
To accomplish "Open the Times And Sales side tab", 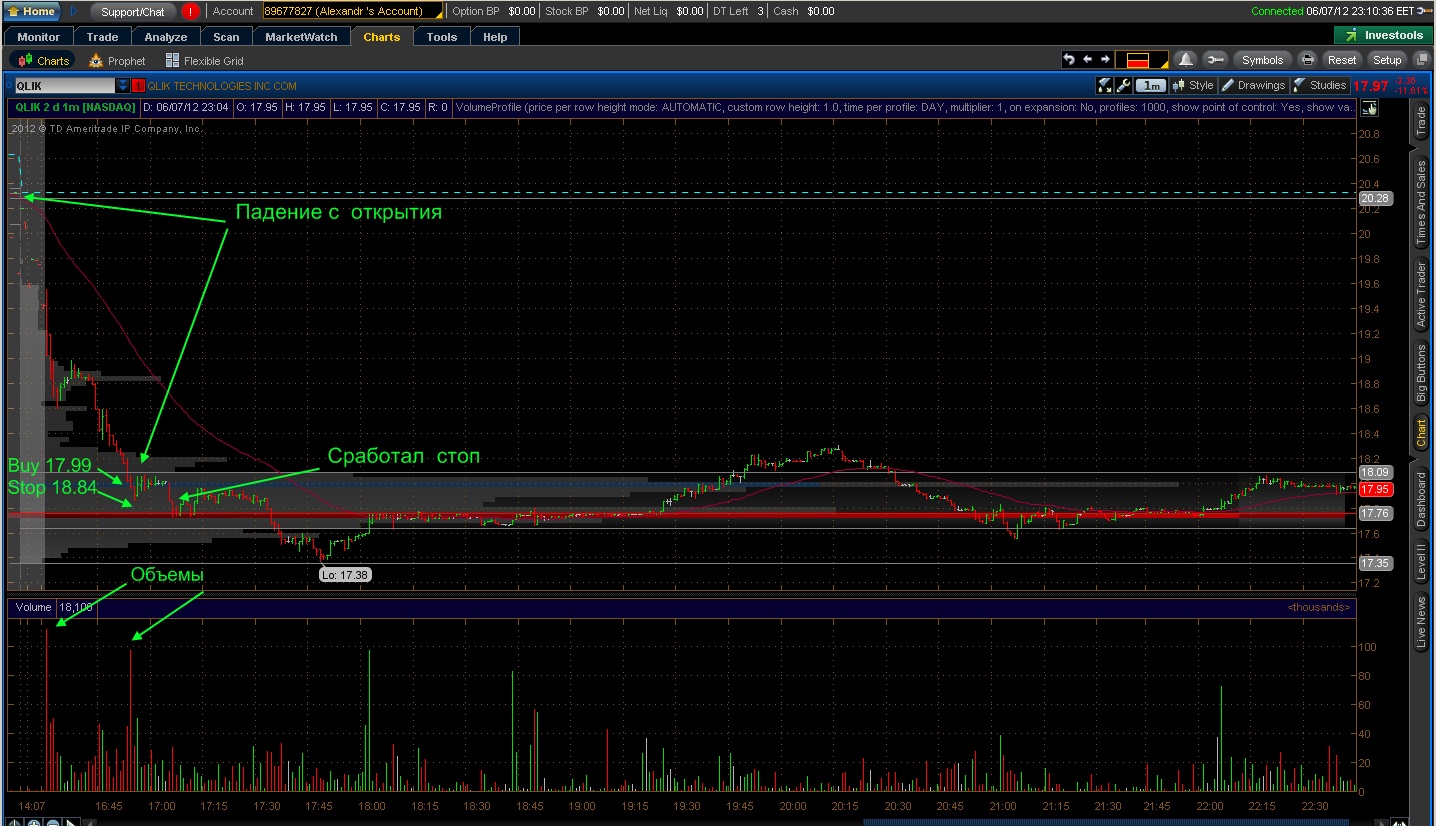I will pyautogui.click(x=1421, y=204).
